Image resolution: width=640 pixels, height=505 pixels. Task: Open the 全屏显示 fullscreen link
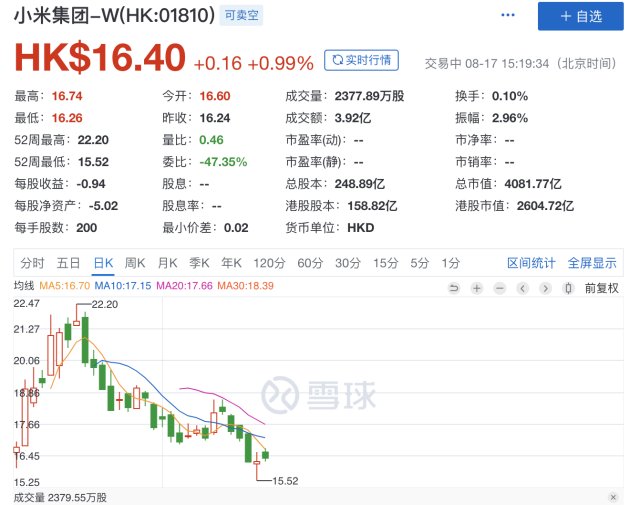click(592, 263)
